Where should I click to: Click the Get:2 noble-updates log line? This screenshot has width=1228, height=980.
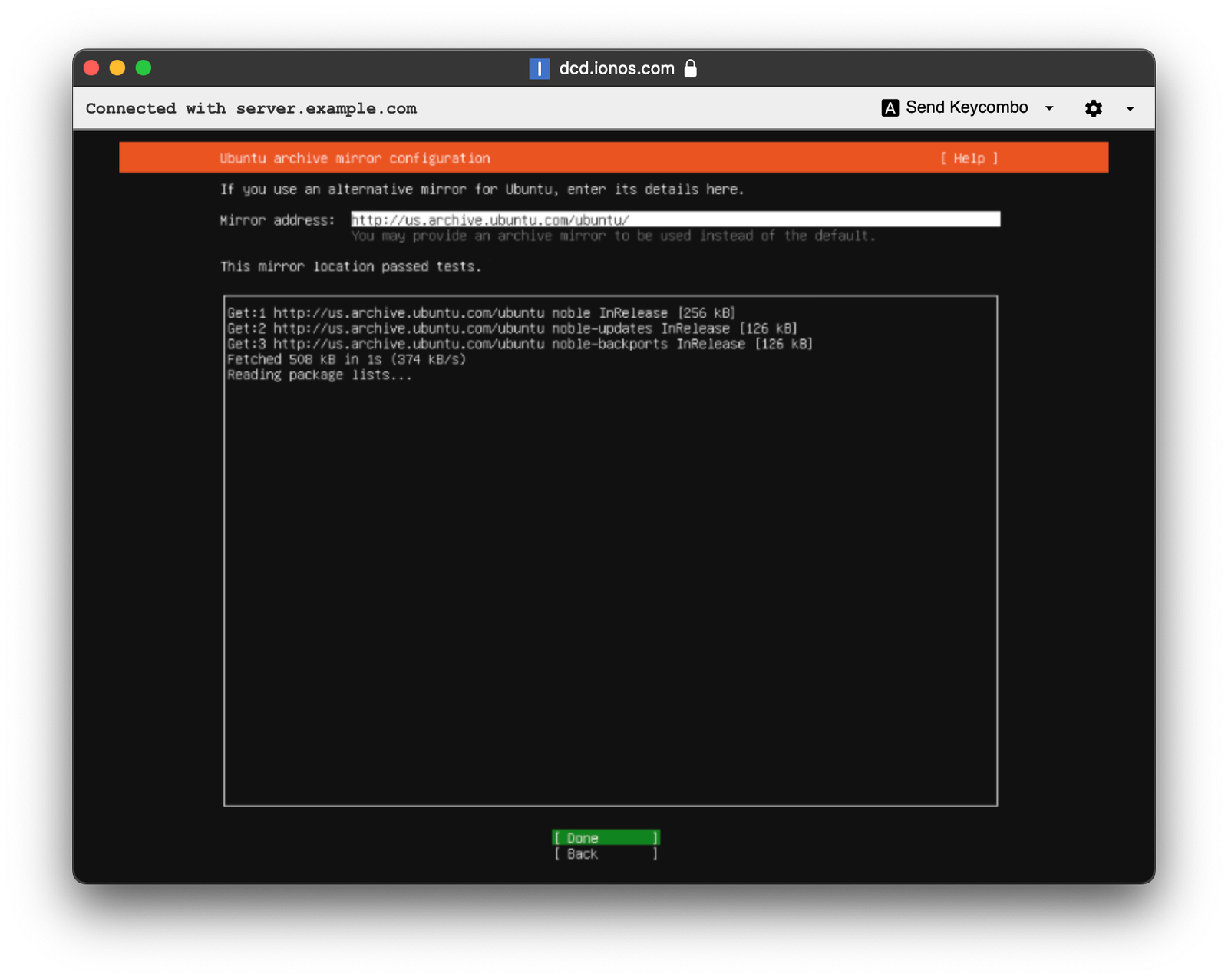[512, 328]
